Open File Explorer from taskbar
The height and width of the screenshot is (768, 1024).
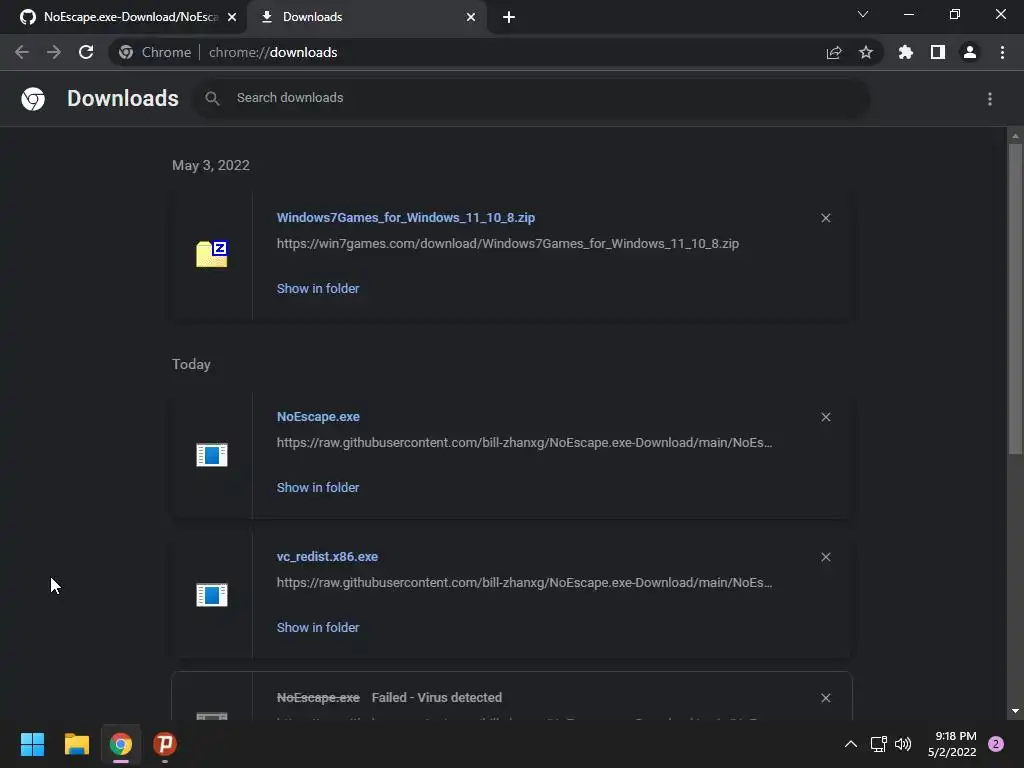pyautogui.click(x=76, y=744)
